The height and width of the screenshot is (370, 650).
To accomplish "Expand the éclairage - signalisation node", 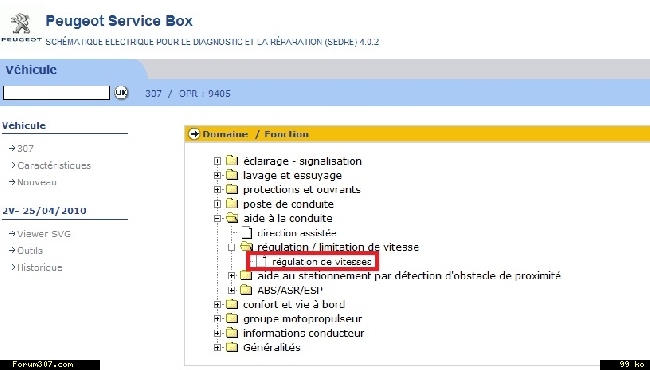I will (217, 161).
